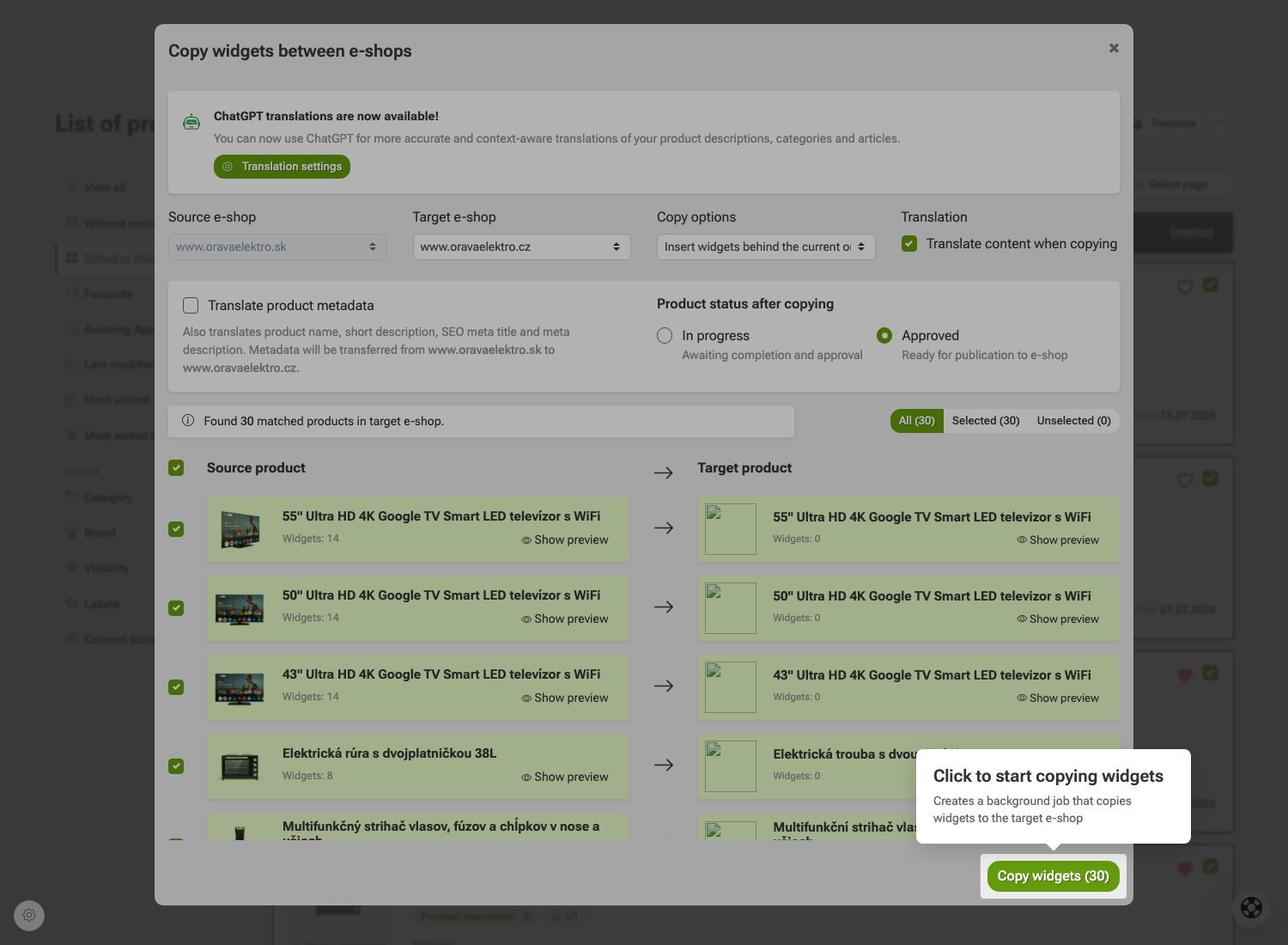
Task: Click the ChatGPT robot icon
Action: pos(191,122)
